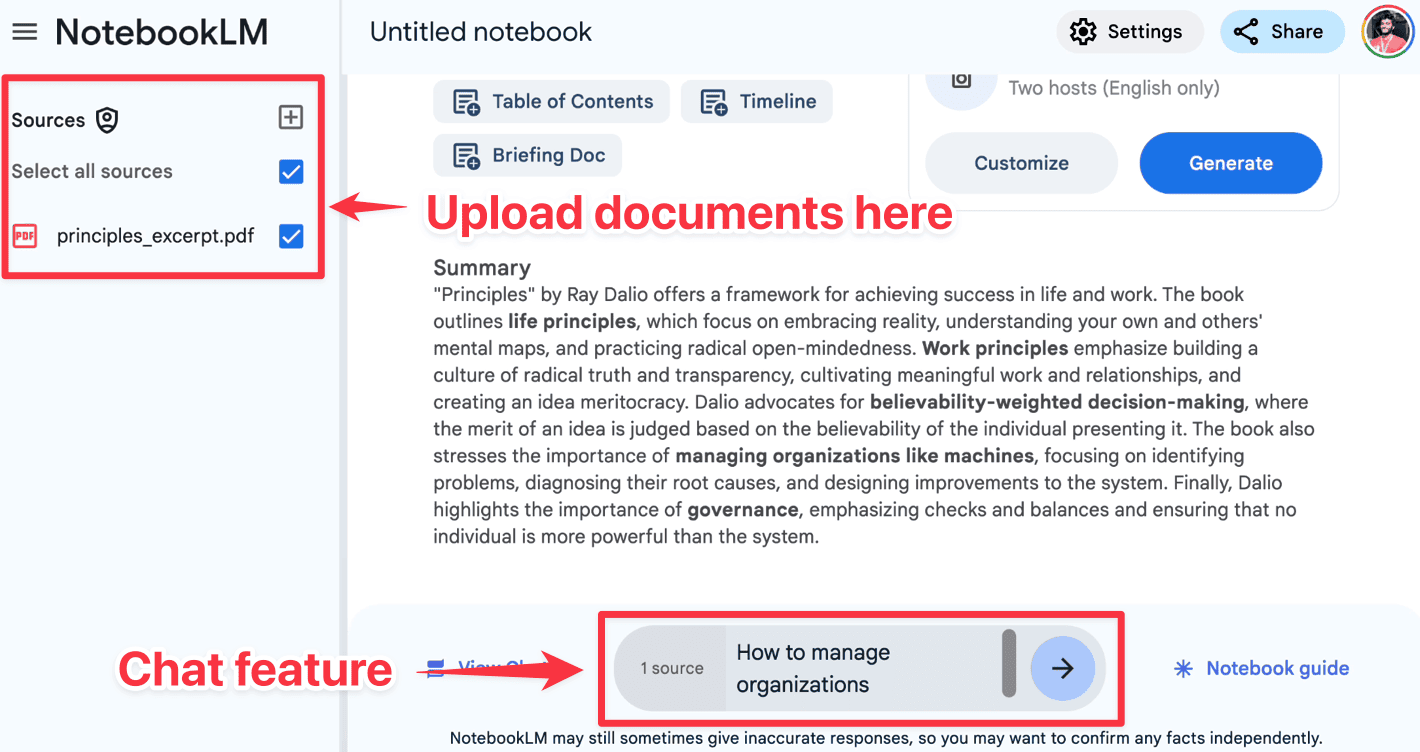The height and width of the screenshot is (752, 1420).
Task: Click the chat input text field
Action: (x=860, y=668)
